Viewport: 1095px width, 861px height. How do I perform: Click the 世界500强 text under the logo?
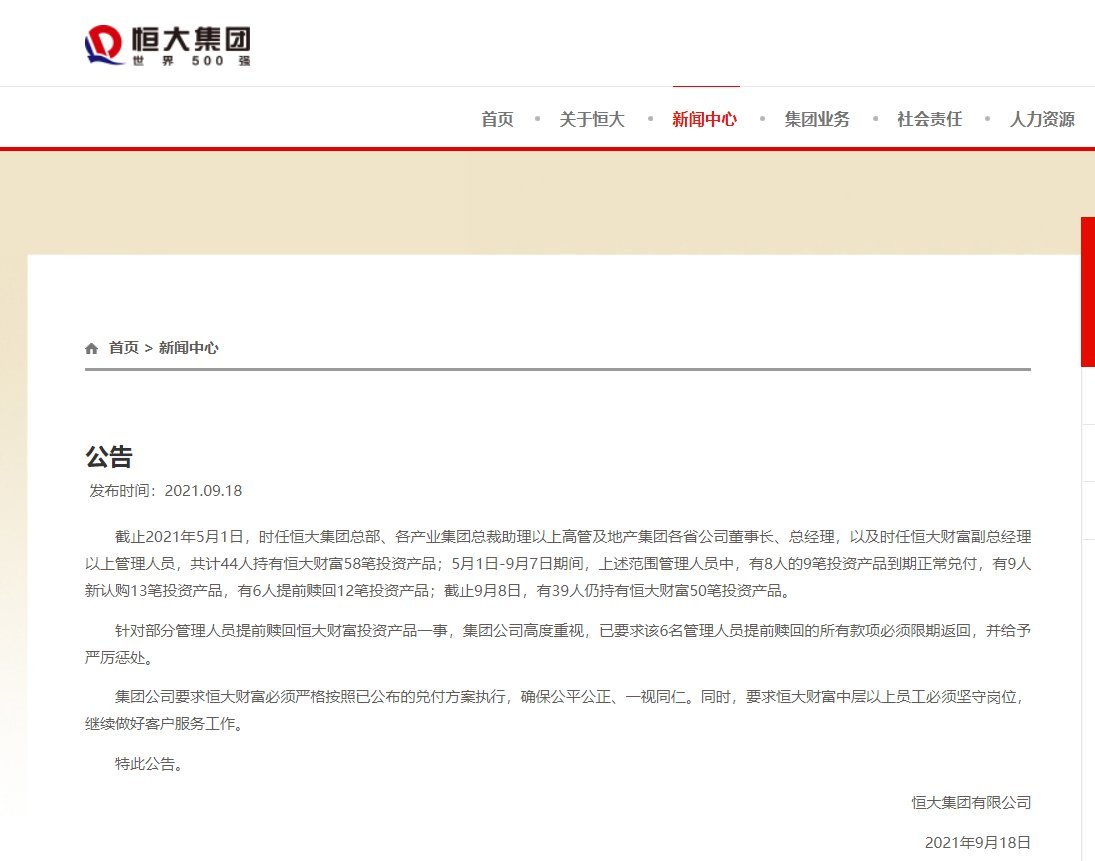click(x=191, y=61)
